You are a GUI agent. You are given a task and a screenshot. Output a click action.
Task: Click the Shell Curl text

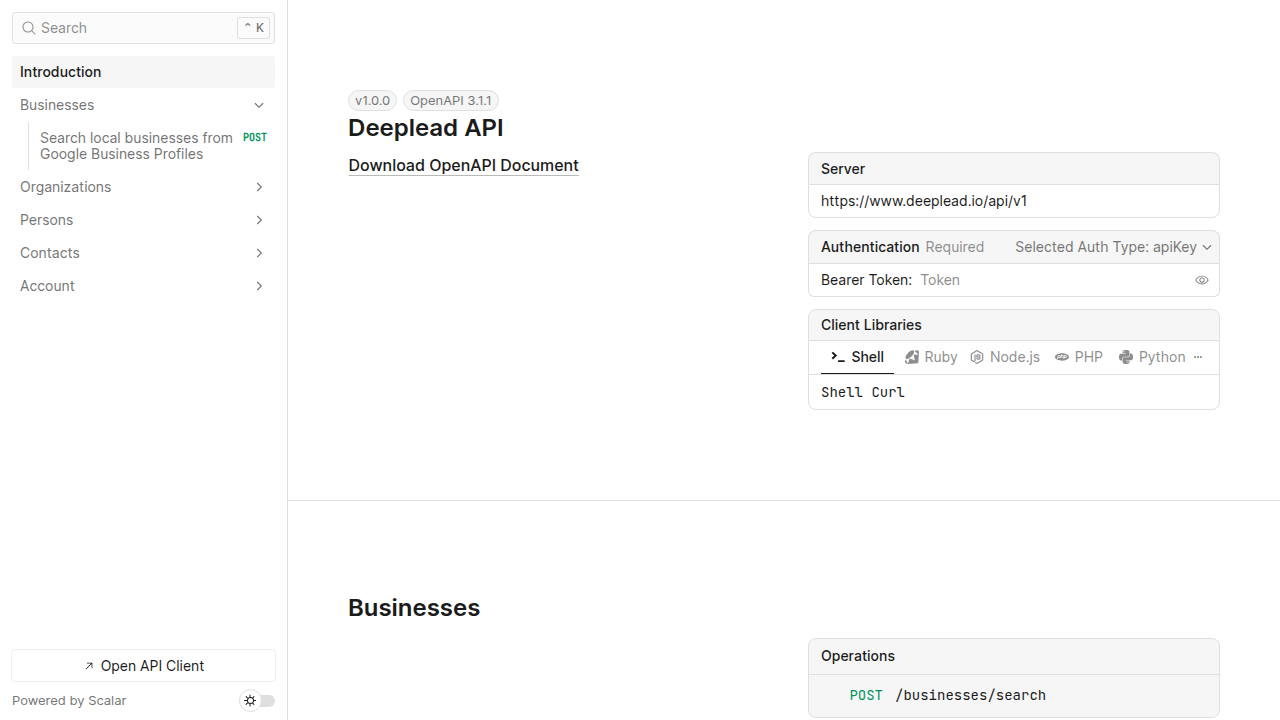click(863, 392)
